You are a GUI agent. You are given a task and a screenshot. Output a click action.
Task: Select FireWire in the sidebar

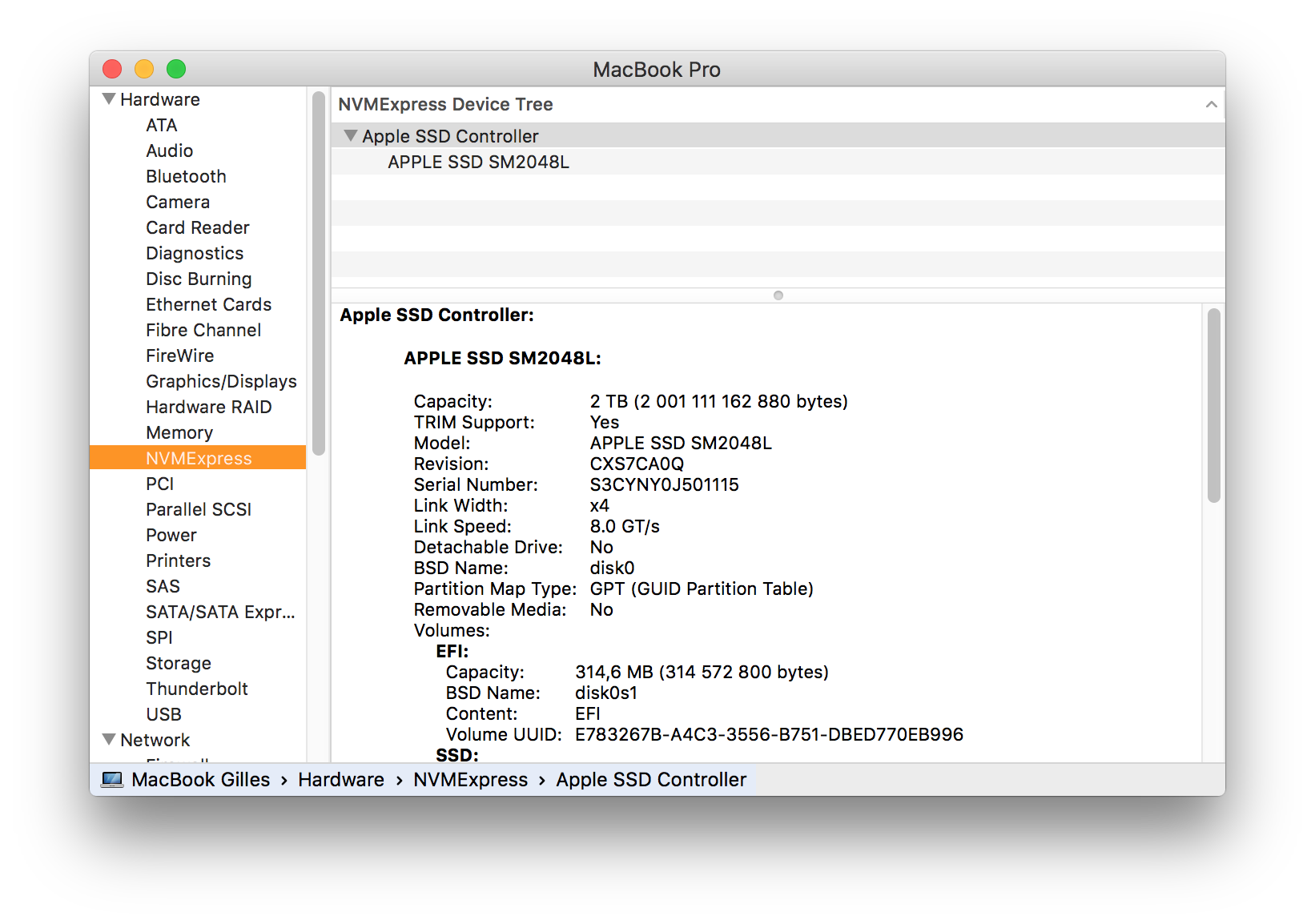(x=179, y=356)
